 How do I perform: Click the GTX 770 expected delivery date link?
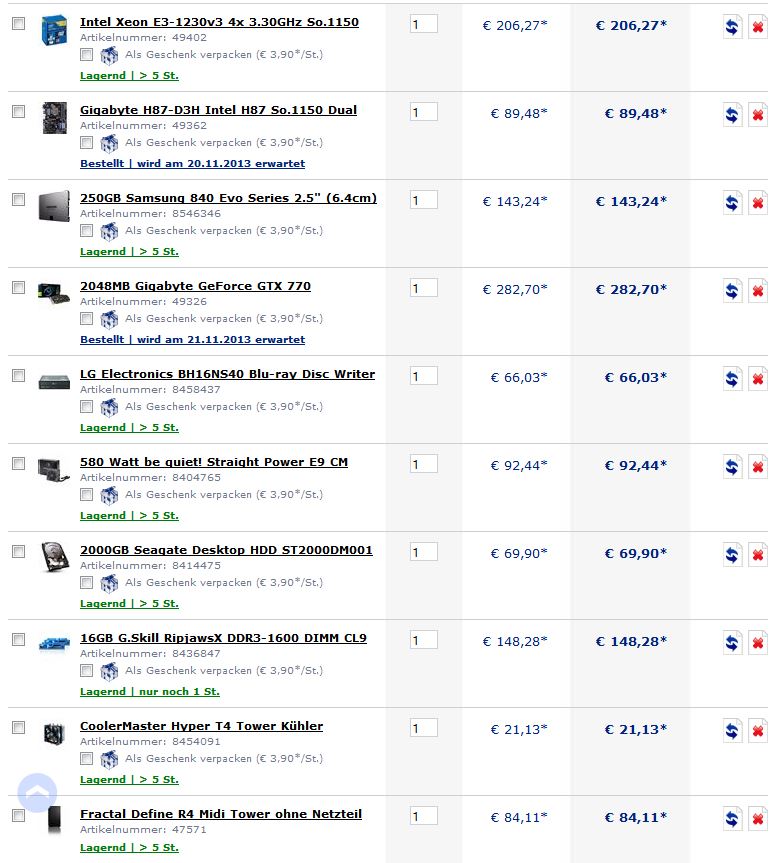(x=192, y=340)
